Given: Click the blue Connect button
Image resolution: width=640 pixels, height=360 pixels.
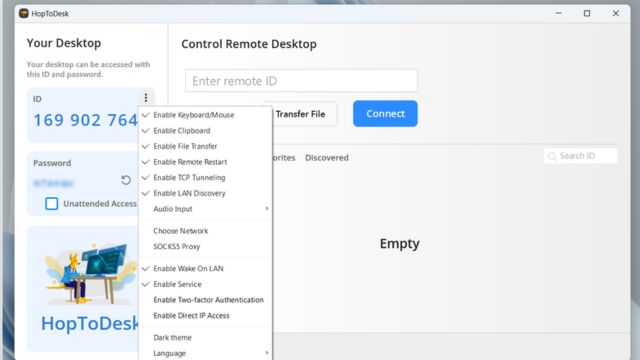Looking at the screenshot, I should point(385,113).
